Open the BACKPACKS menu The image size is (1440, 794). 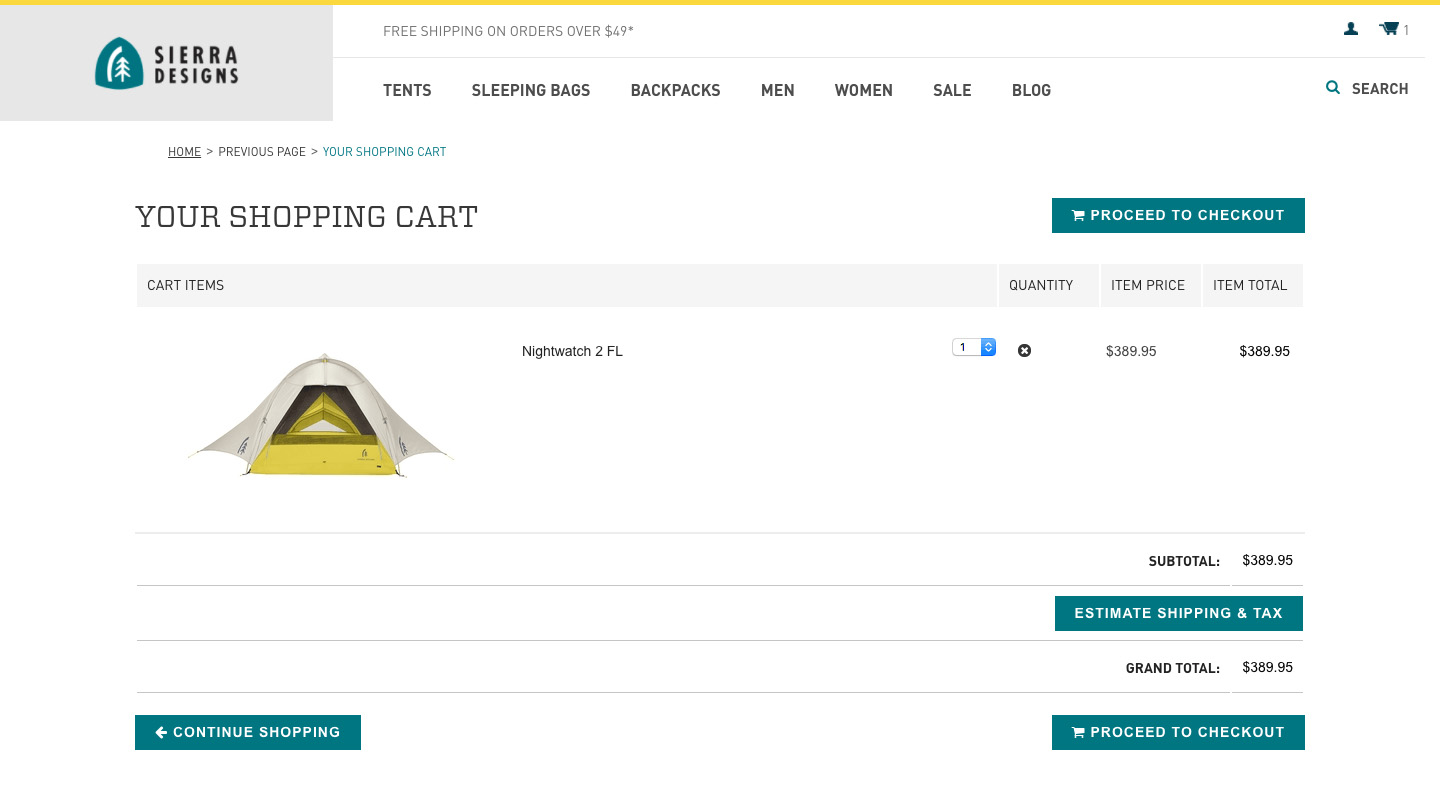(675, 90)
